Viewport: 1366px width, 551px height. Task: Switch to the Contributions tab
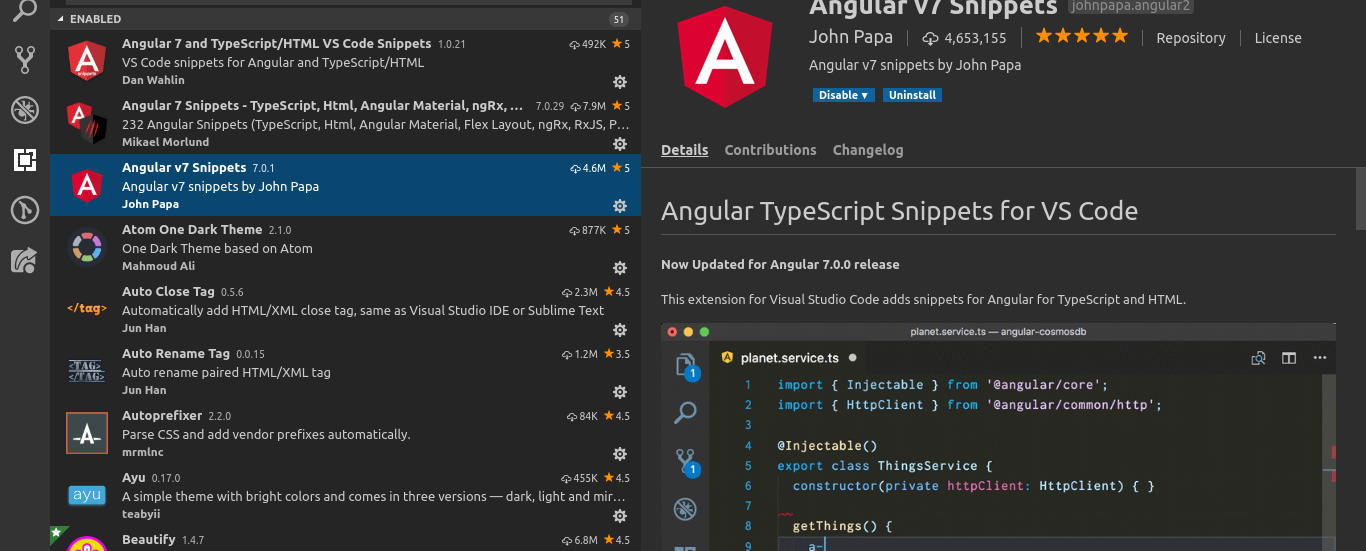point(770,150)
